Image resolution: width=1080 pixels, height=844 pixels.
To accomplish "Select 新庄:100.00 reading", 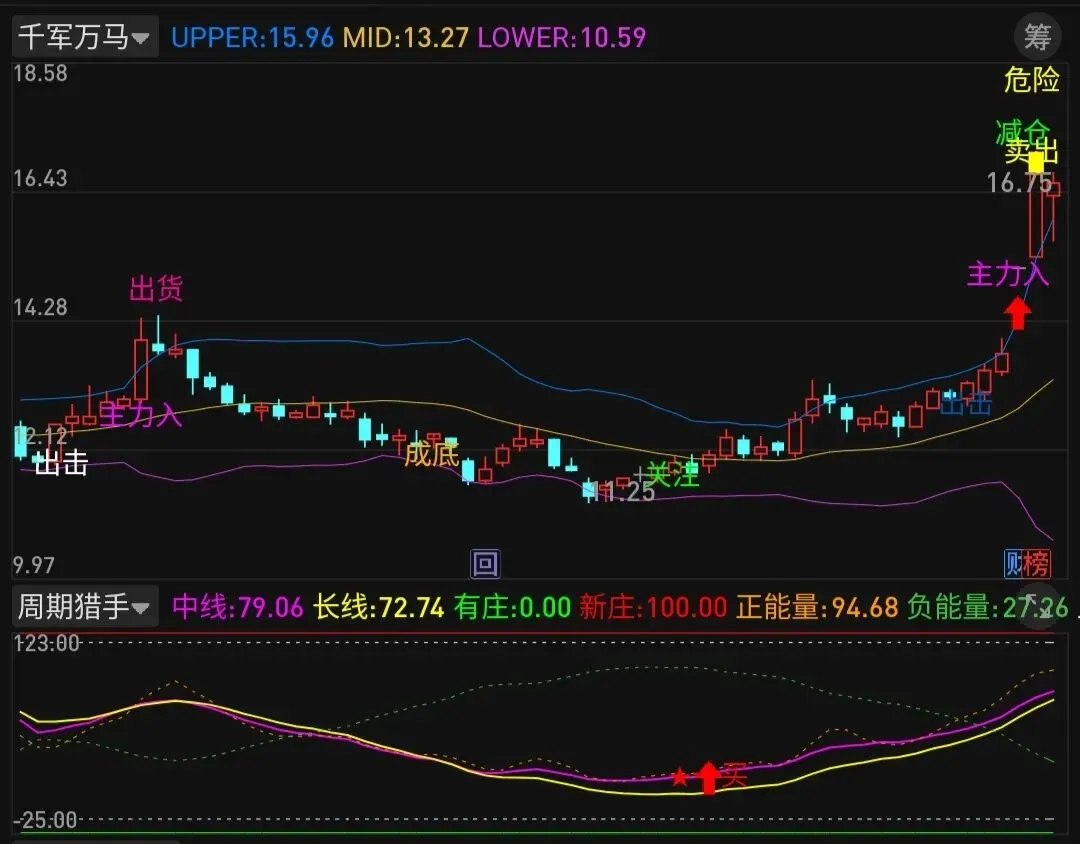I will pos(653,607).
